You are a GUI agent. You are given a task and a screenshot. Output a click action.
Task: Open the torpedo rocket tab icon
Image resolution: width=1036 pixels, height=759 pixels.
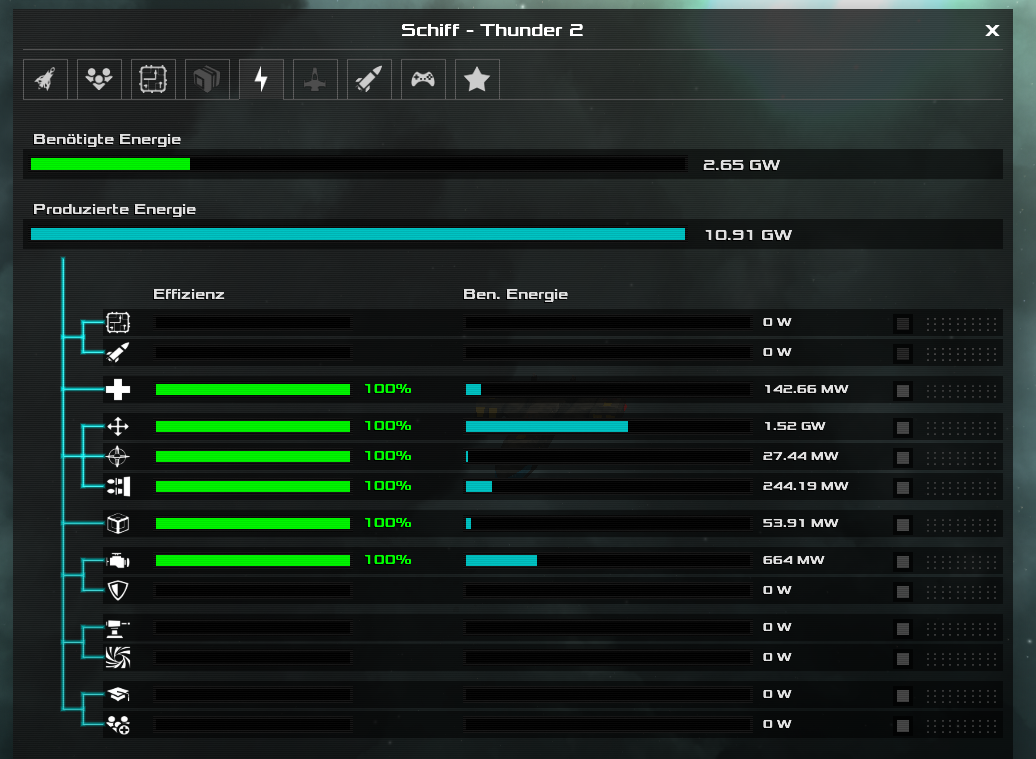point(369,79)
